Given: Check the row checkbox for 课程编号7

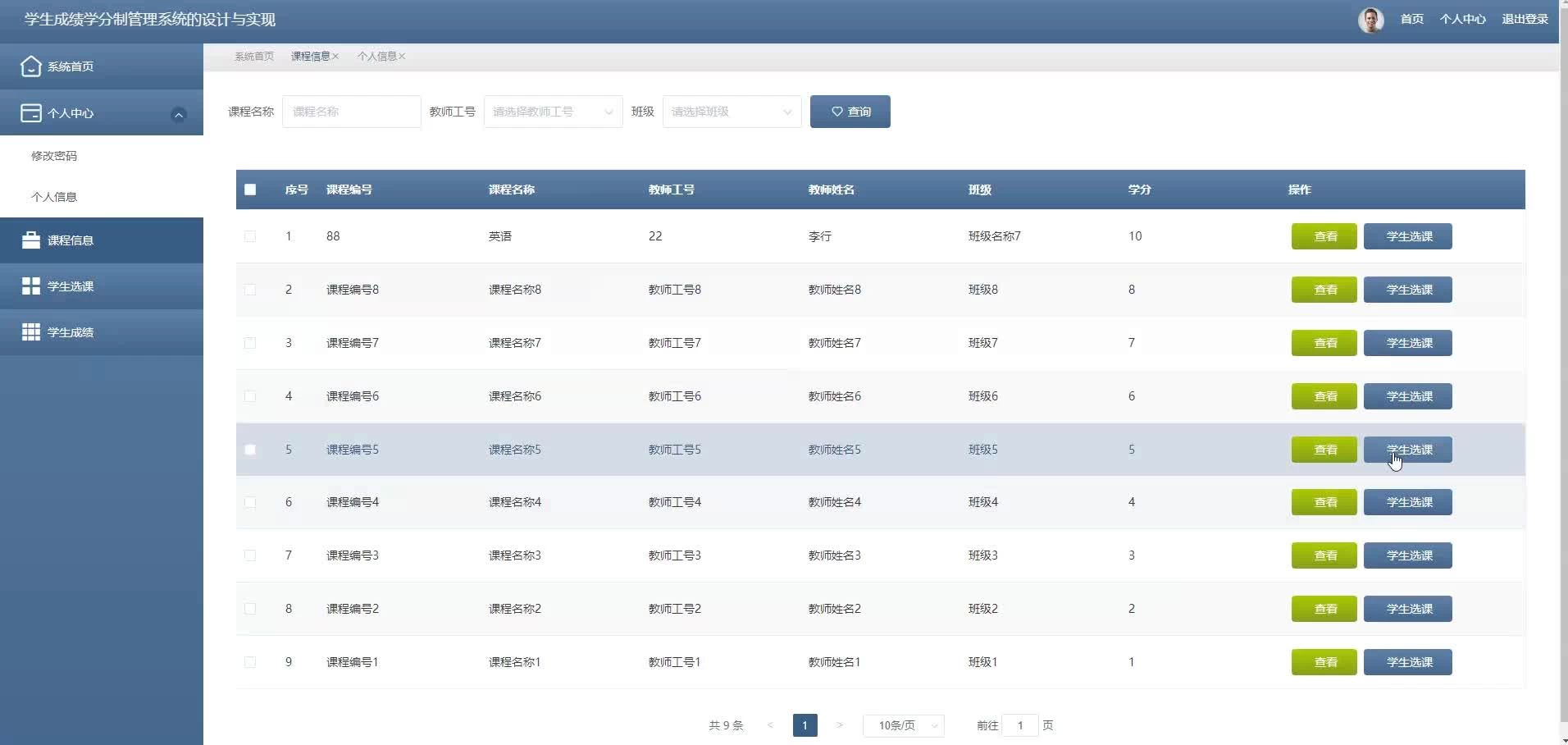Looking at the screenshot, I should tap(250, 343).
